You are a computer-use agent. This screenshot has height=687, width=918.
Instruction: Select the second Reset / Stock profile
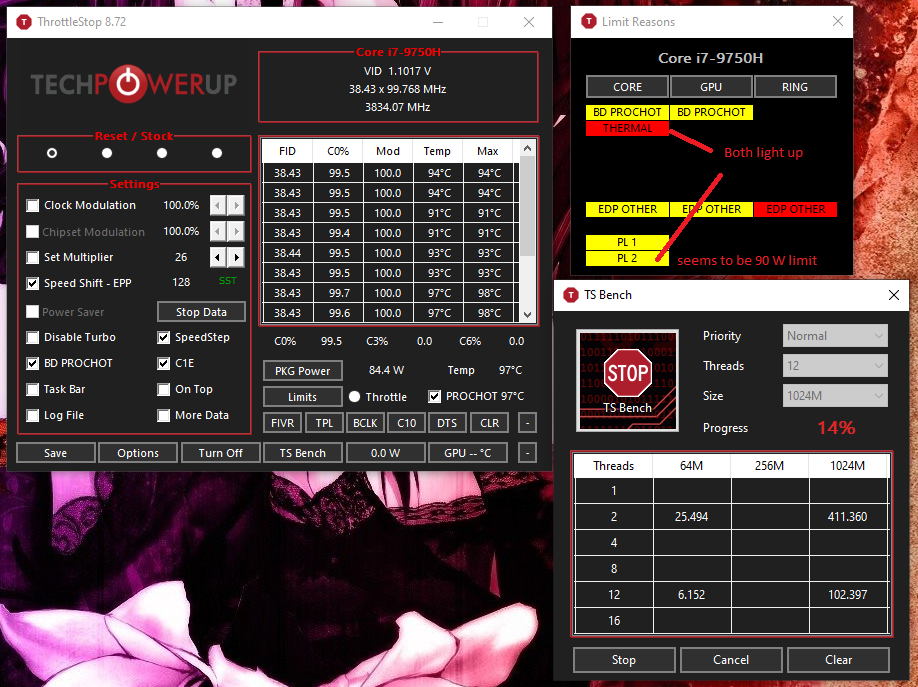click(107, 153)
